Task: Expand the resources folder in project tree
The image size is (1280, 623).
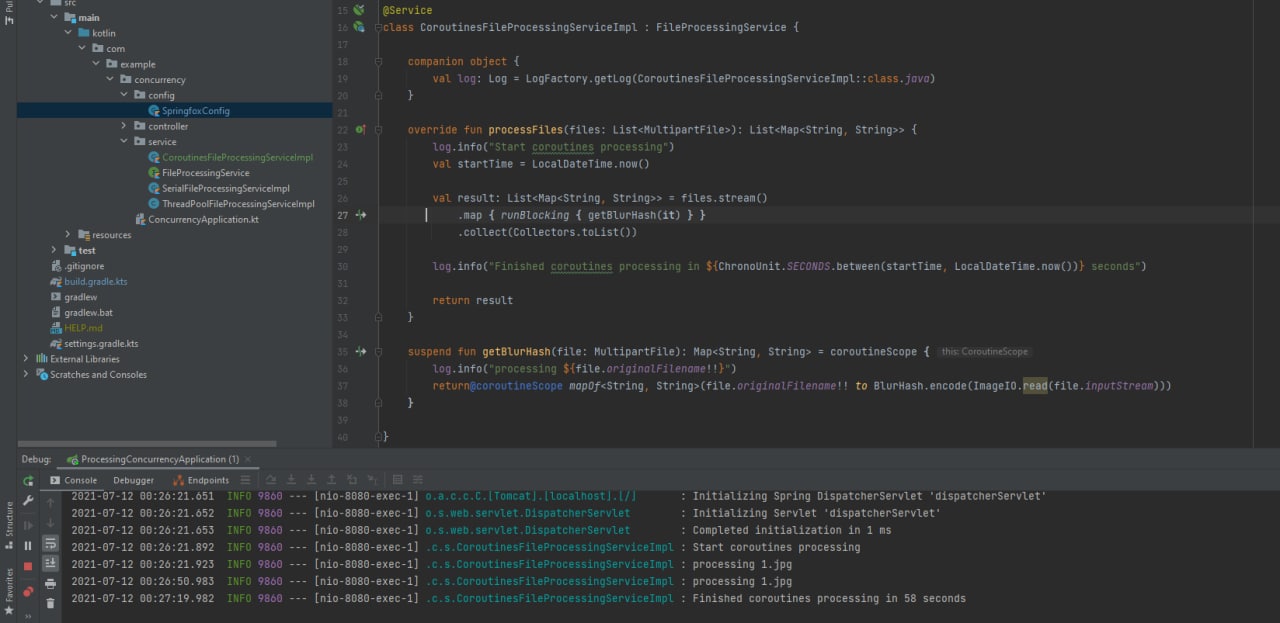Action: pyautogui.click(x=68, y=235)
